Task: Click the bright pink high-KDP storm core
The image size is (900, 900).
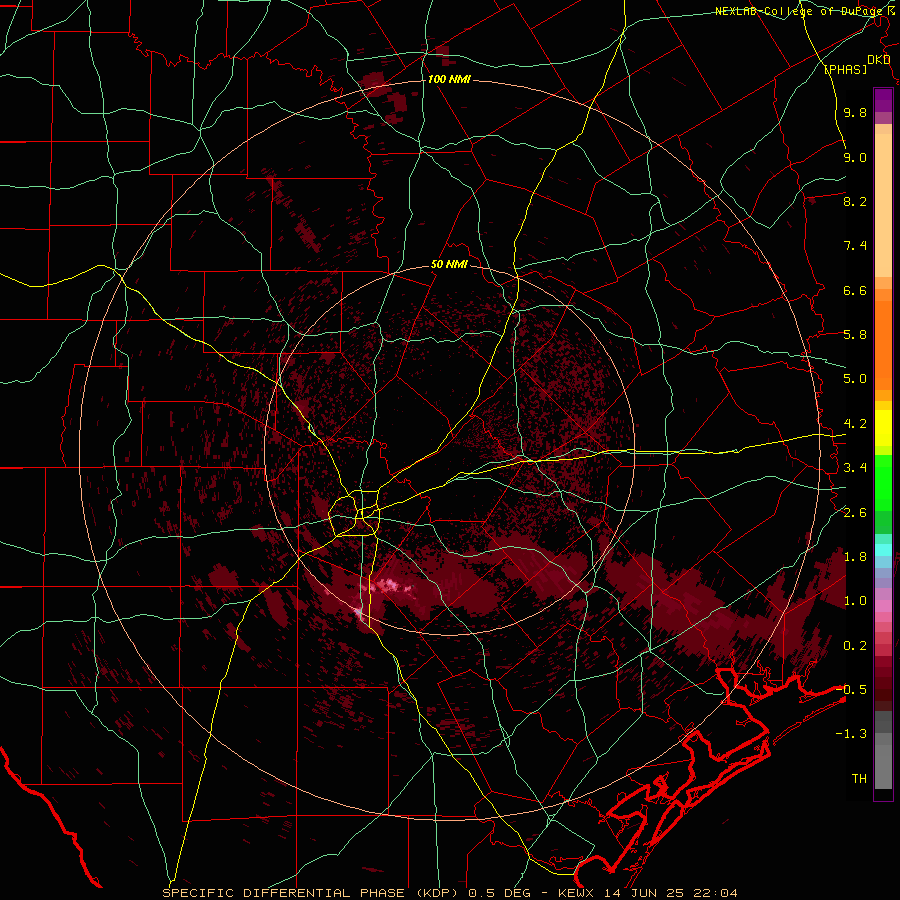Action: 389,586
